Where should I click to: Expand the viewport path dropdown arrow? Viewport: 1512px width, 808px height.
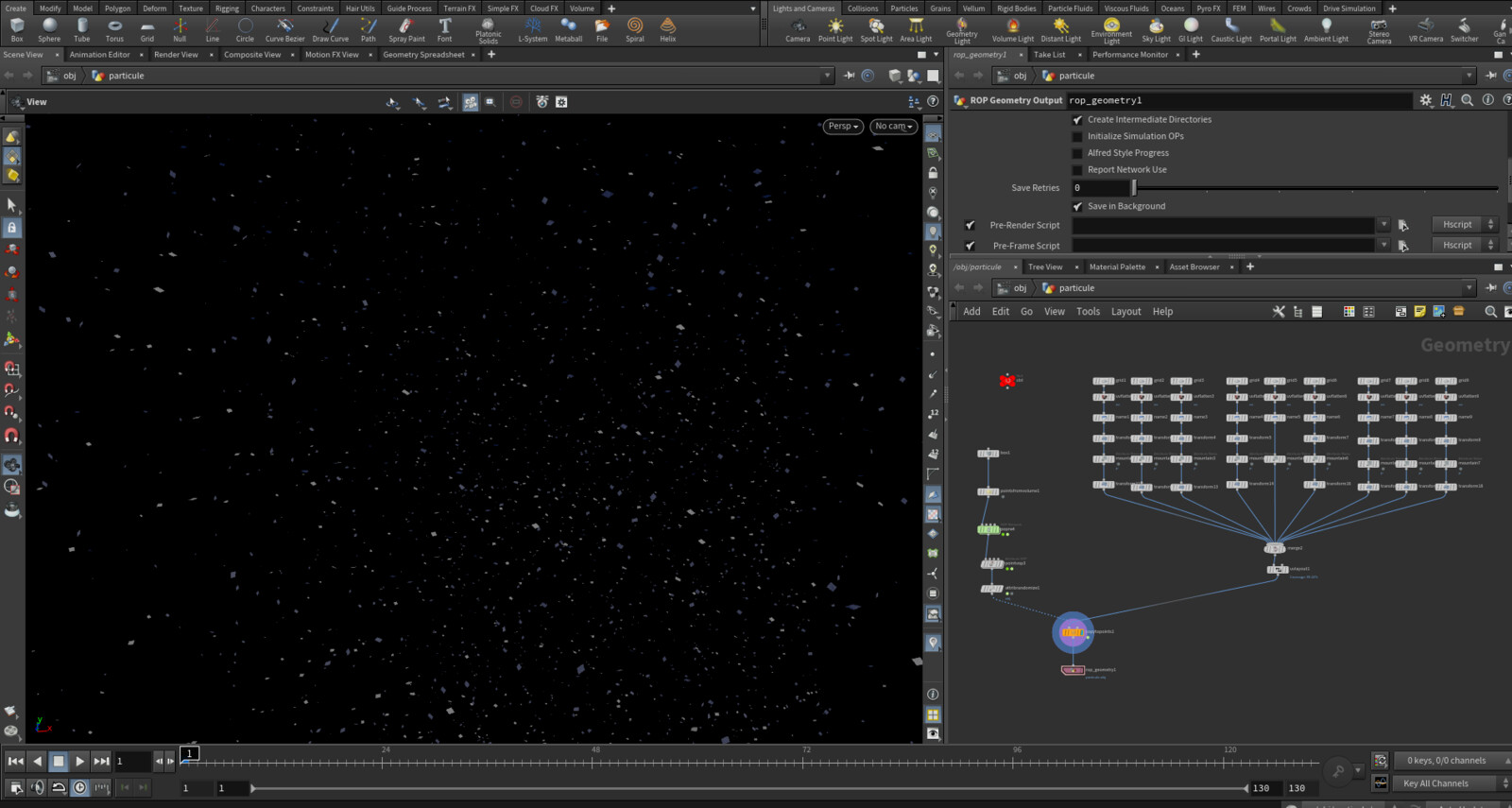[x=827, y=76]
